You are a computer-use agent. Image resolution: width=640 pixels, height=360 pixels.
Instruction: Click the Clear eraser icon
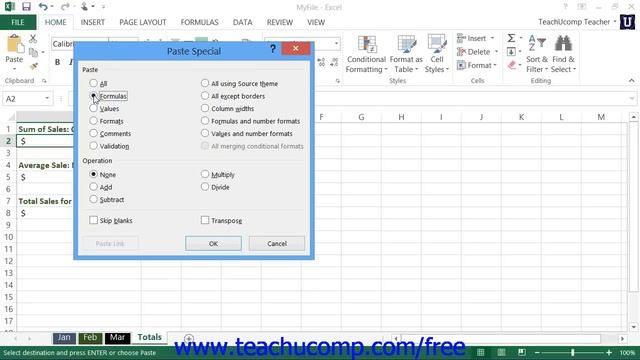(512, 65)
